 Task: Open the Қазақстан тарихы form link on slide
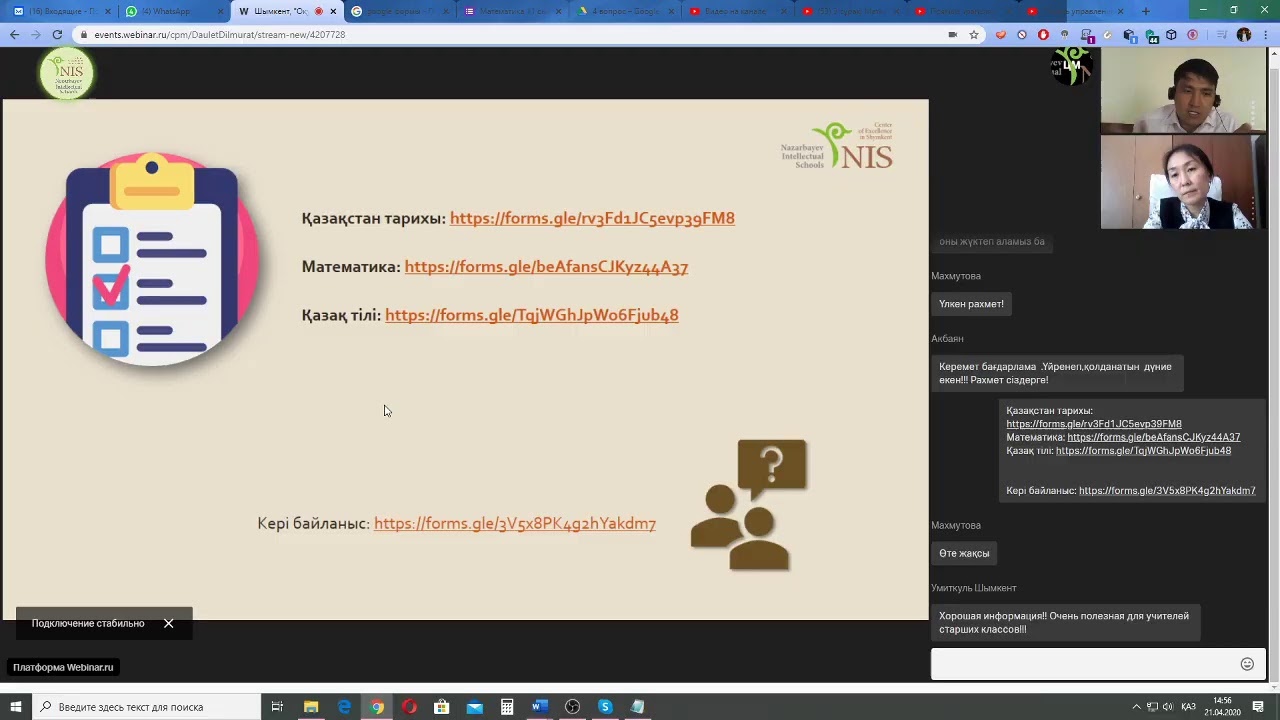point(592,218)
